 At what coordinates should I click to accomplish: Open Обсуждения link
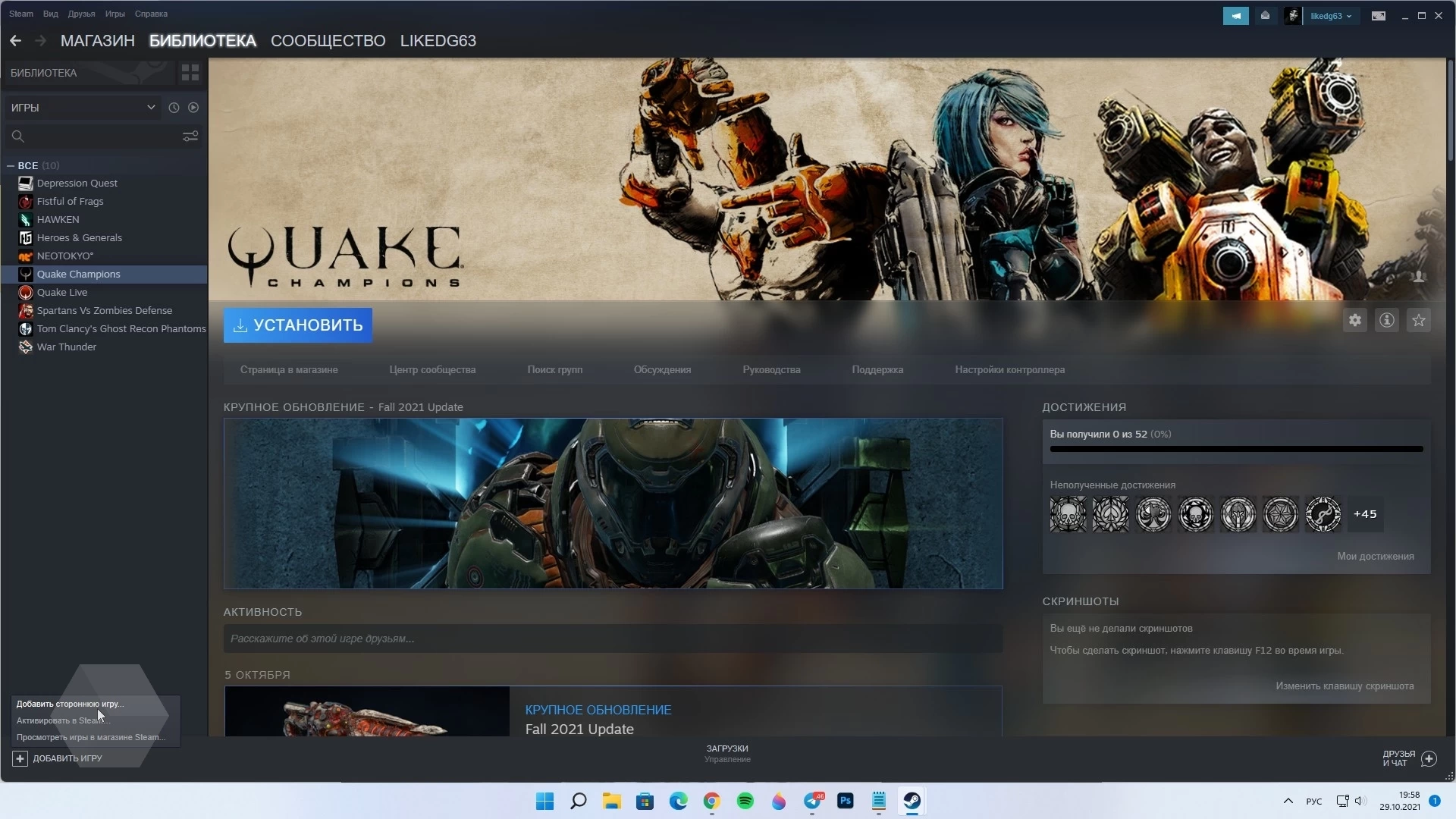662,370
